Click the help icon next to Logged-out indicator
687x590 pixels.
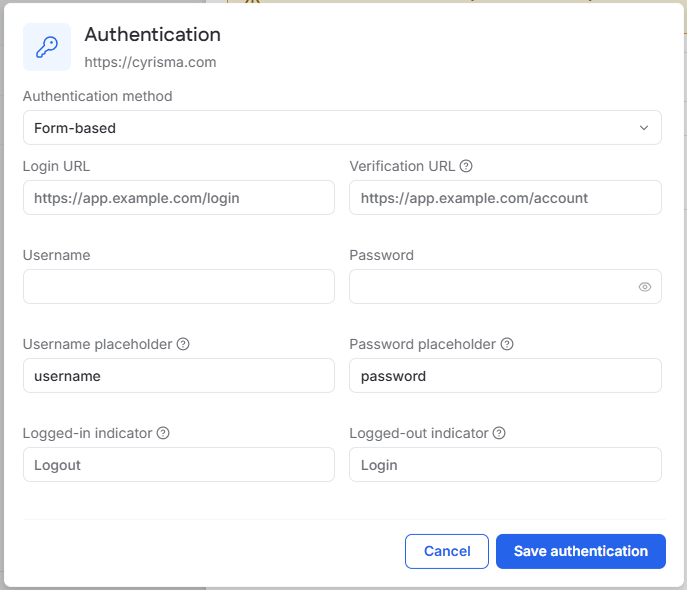coord(499,433)
